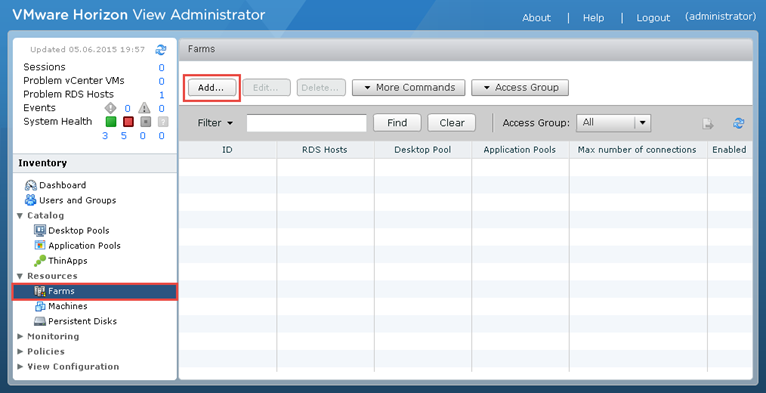Click the ThinApps green icon
This screenshot has width=766, height=393.
(40, 261)
